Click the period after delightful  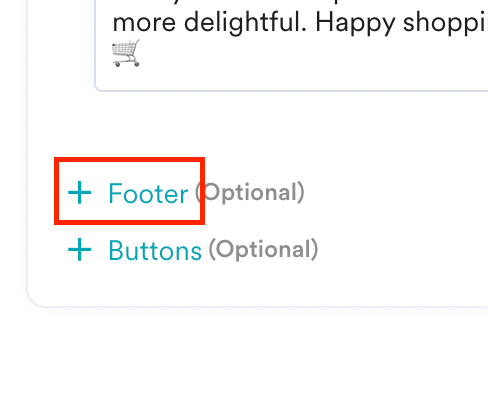click(x=303, y=30)
